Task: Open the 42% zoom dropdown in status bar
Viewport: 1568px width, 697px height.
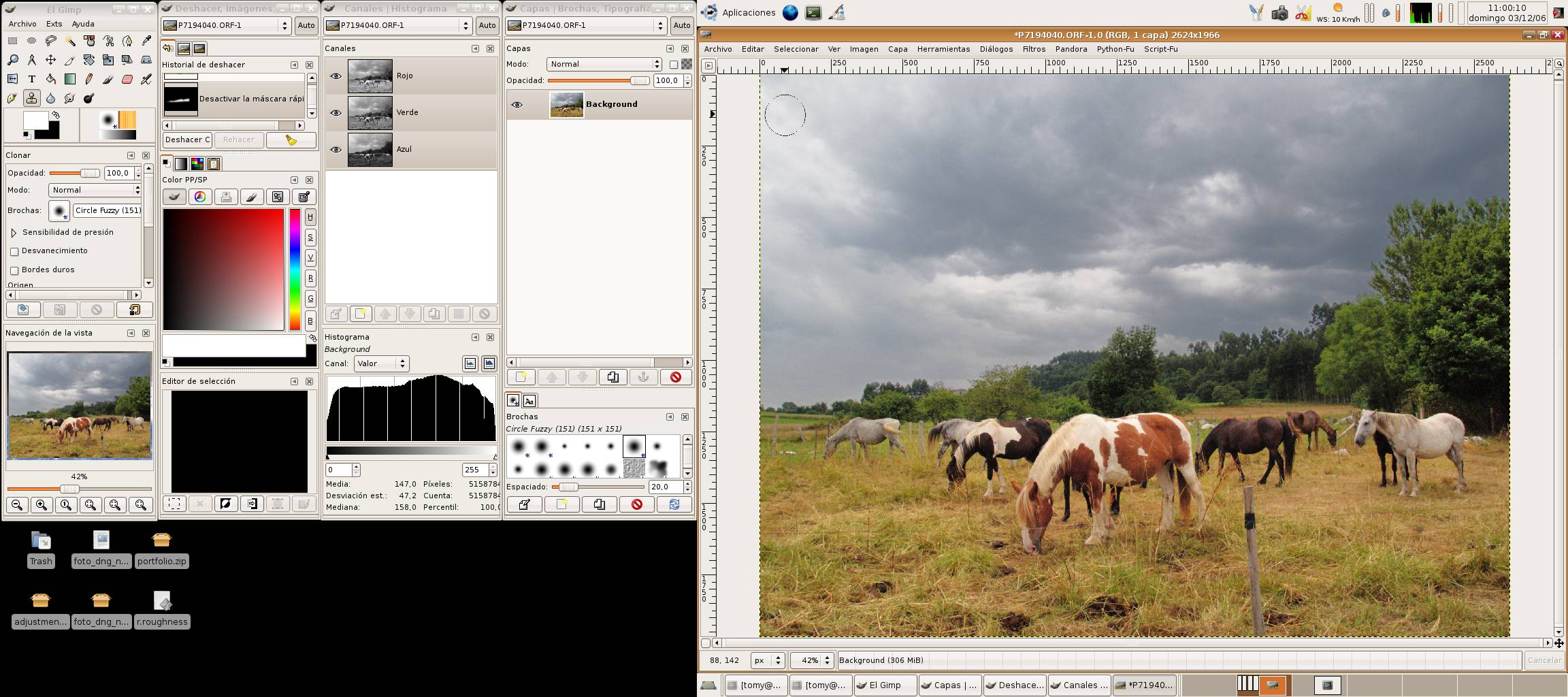Action: 812,660
